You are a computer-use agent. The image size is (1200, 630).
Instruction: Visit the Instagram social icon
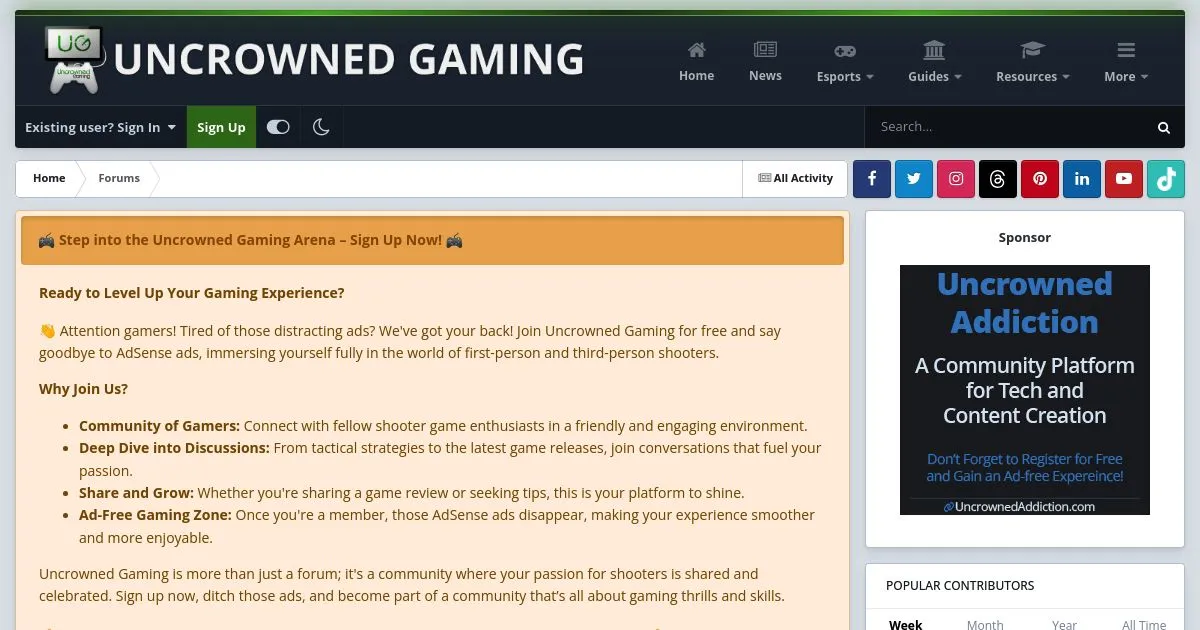pyautogui.click(x=956, y=179)
